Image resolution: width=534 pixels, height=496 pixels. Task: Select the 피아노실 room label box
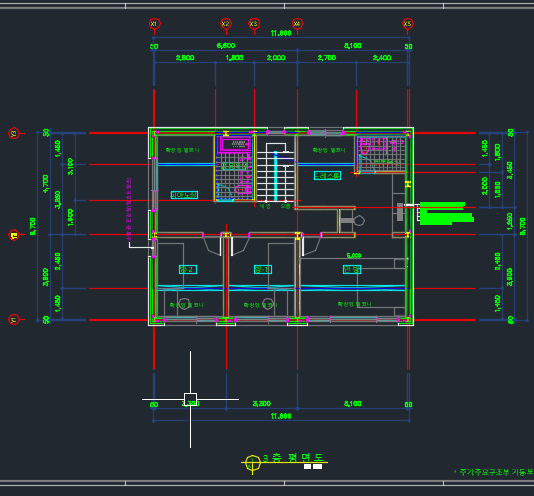tap(184, 195)
